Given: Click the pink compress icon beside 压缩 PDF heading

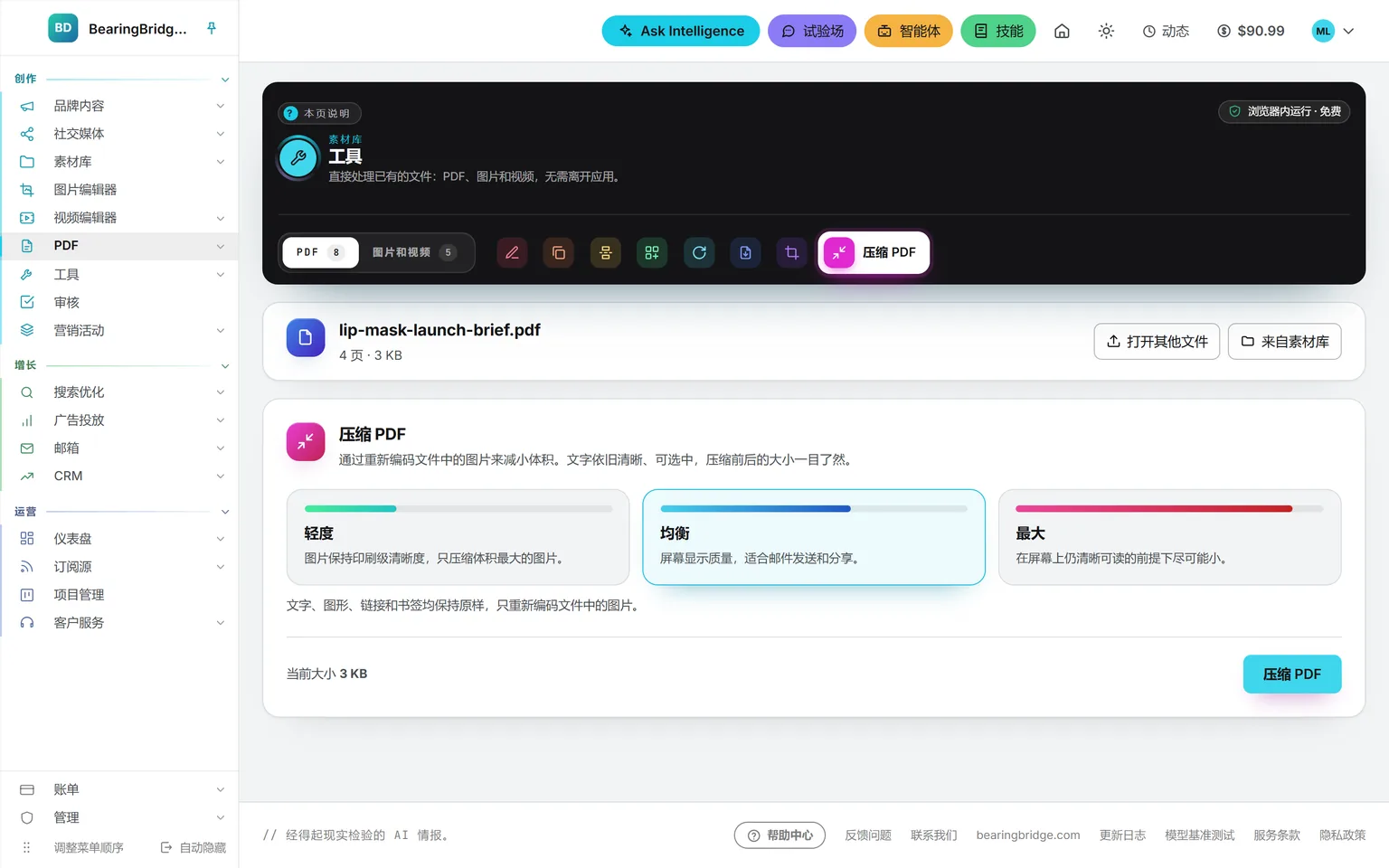Looking at the screenshot, I should pos(306,442).
